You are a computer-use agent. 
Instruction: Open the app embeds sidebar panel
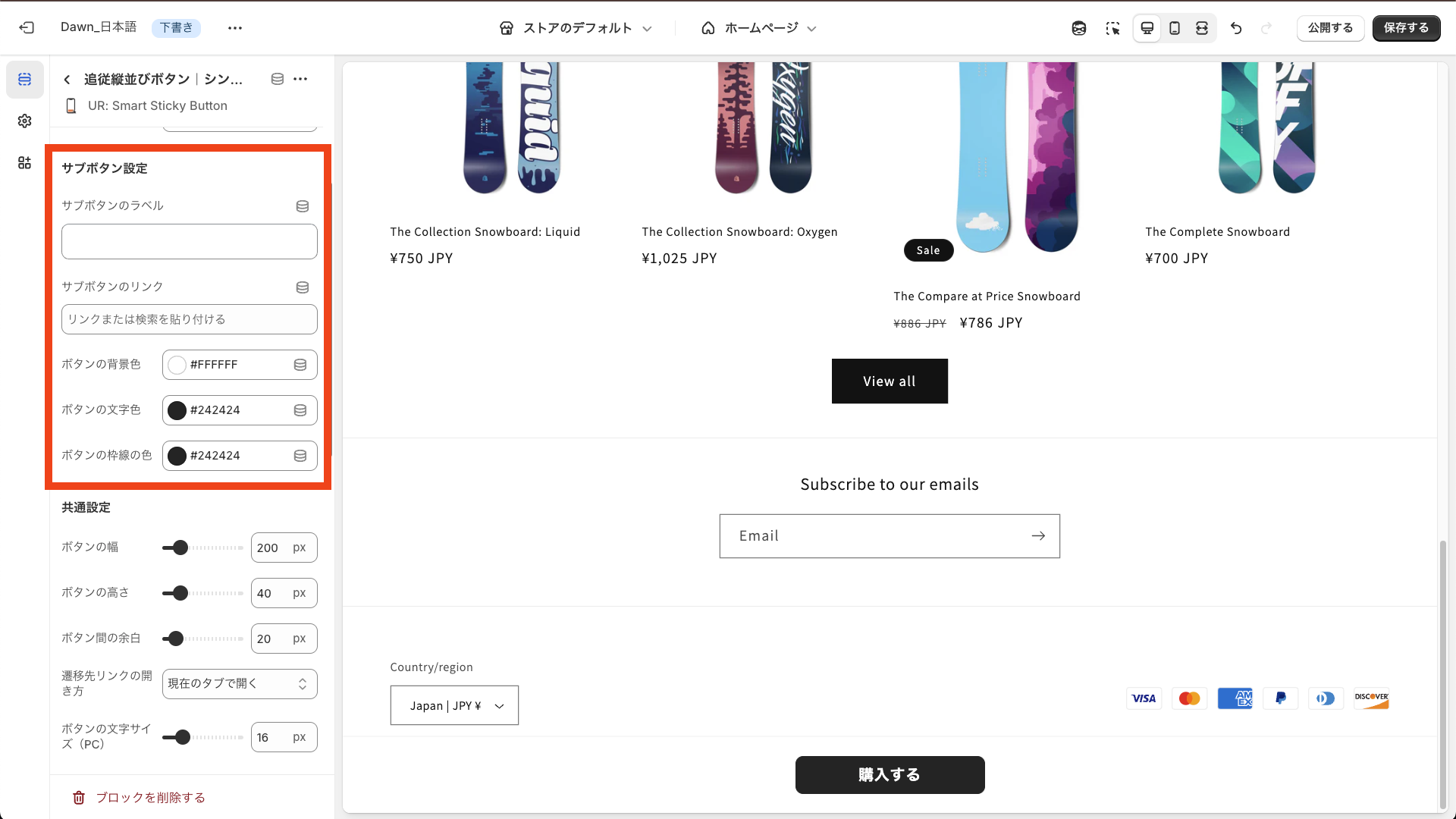[x=24, y=162]
